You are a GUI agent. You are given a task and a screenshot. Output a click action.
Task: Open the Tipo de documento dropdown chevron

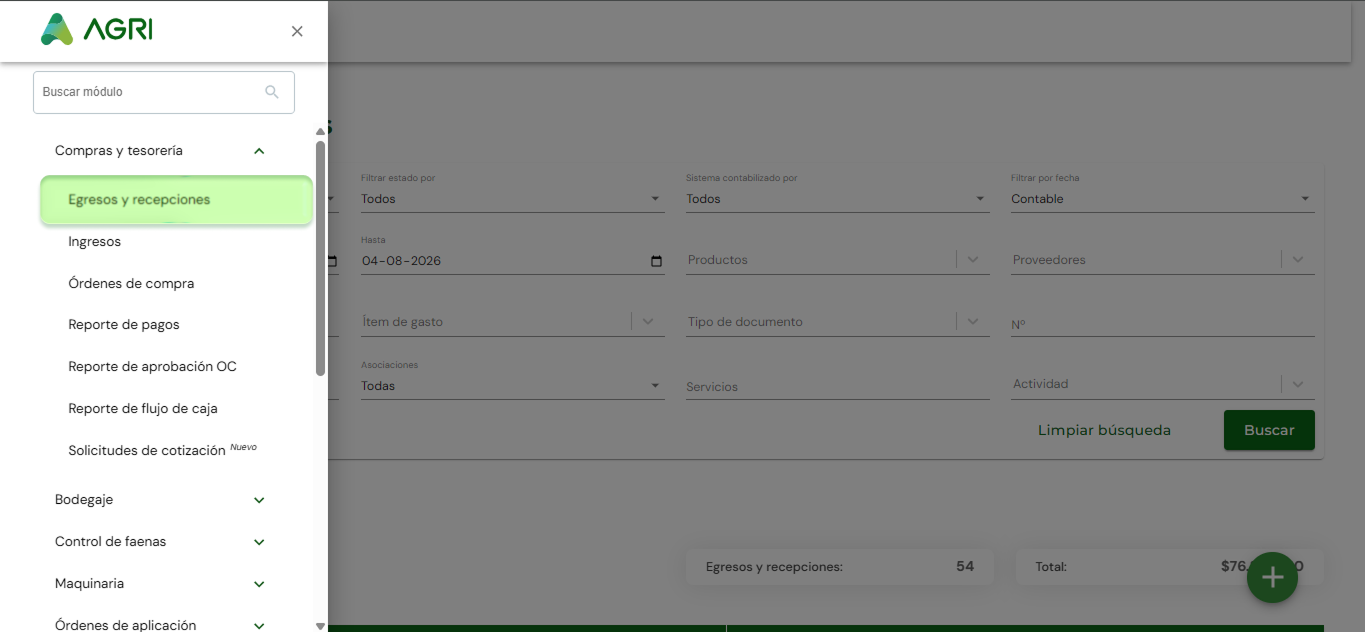tap(973, 322)
